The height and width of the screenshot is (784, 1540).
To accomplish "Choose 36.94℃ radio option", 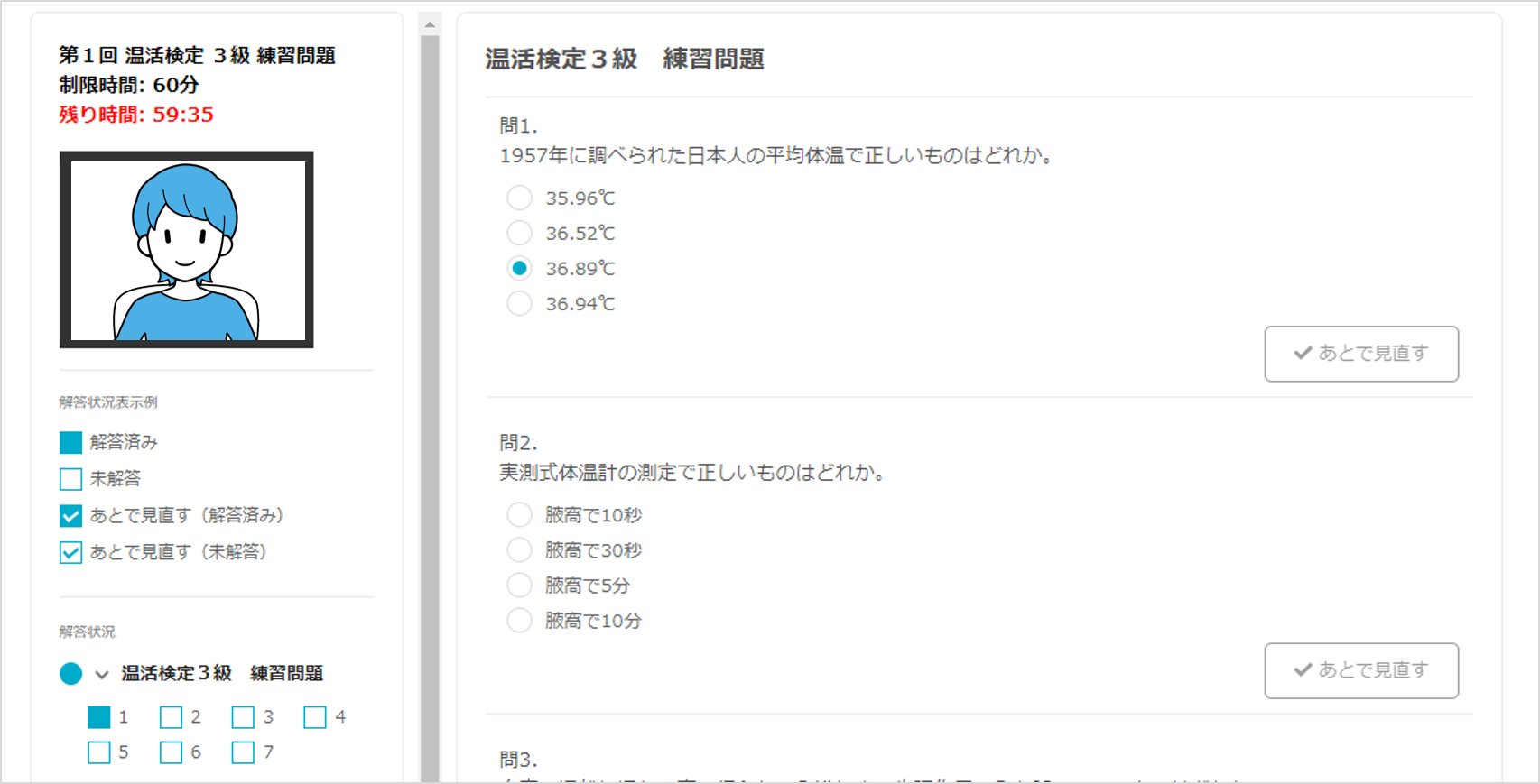I will 519,303.
